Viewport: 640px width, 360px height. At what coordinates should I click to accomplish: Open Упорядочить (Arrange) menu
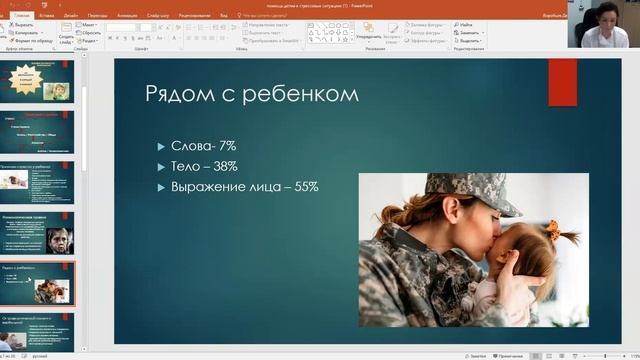(369, 32)
